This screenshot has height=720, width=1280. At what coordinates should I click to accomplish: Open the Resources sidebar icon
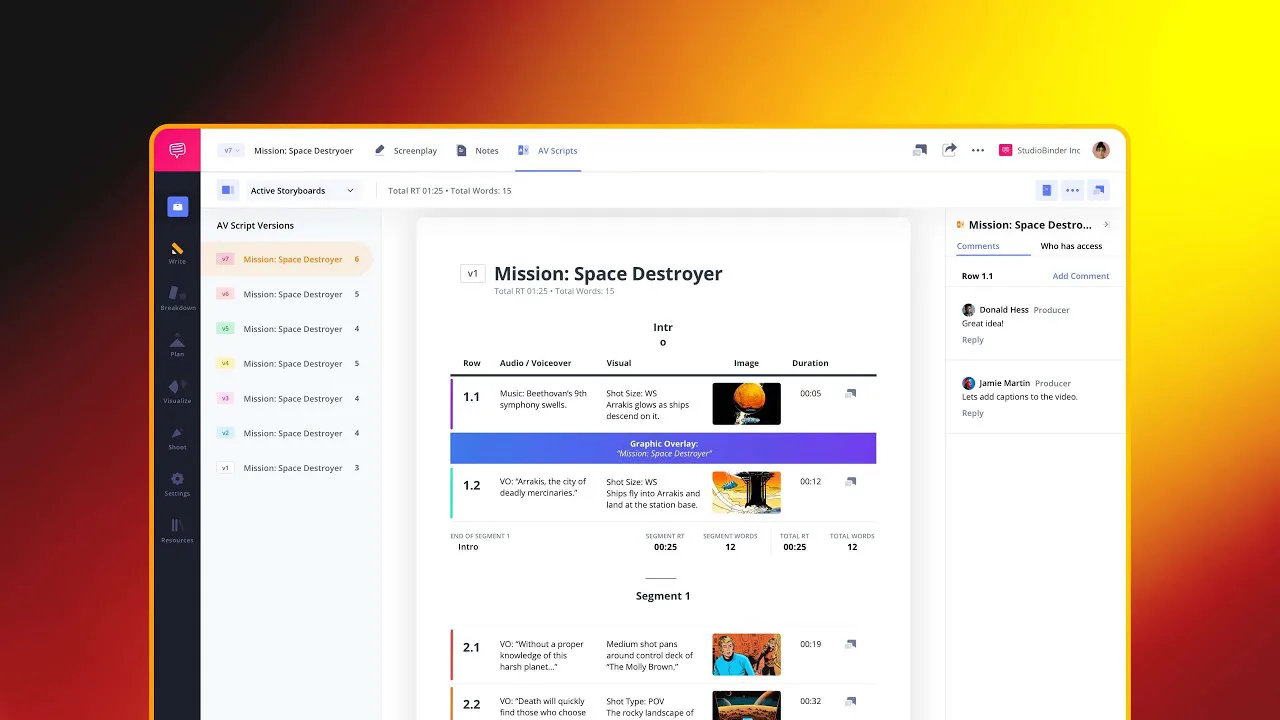tap(177, 531)
